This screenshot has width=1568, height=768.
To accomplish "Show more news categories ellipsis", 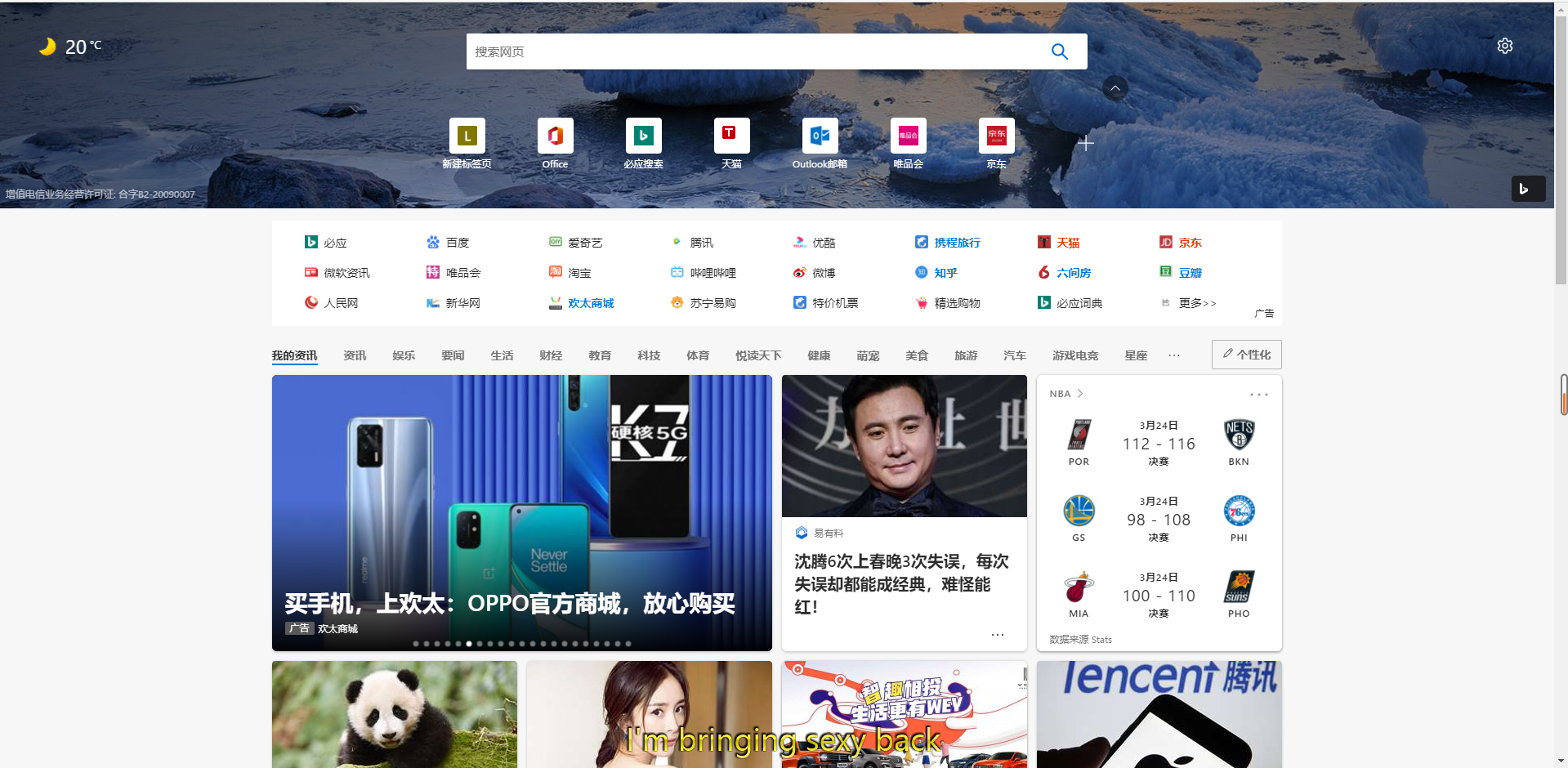I will pyautogui.click(x=1174, y=355).
